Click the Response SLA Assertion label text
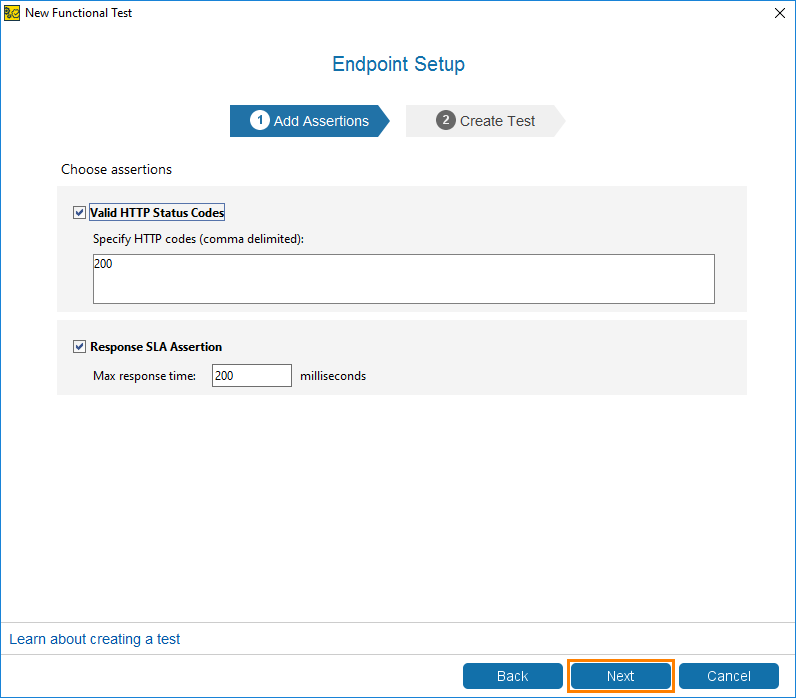 (x=156, y=347)
